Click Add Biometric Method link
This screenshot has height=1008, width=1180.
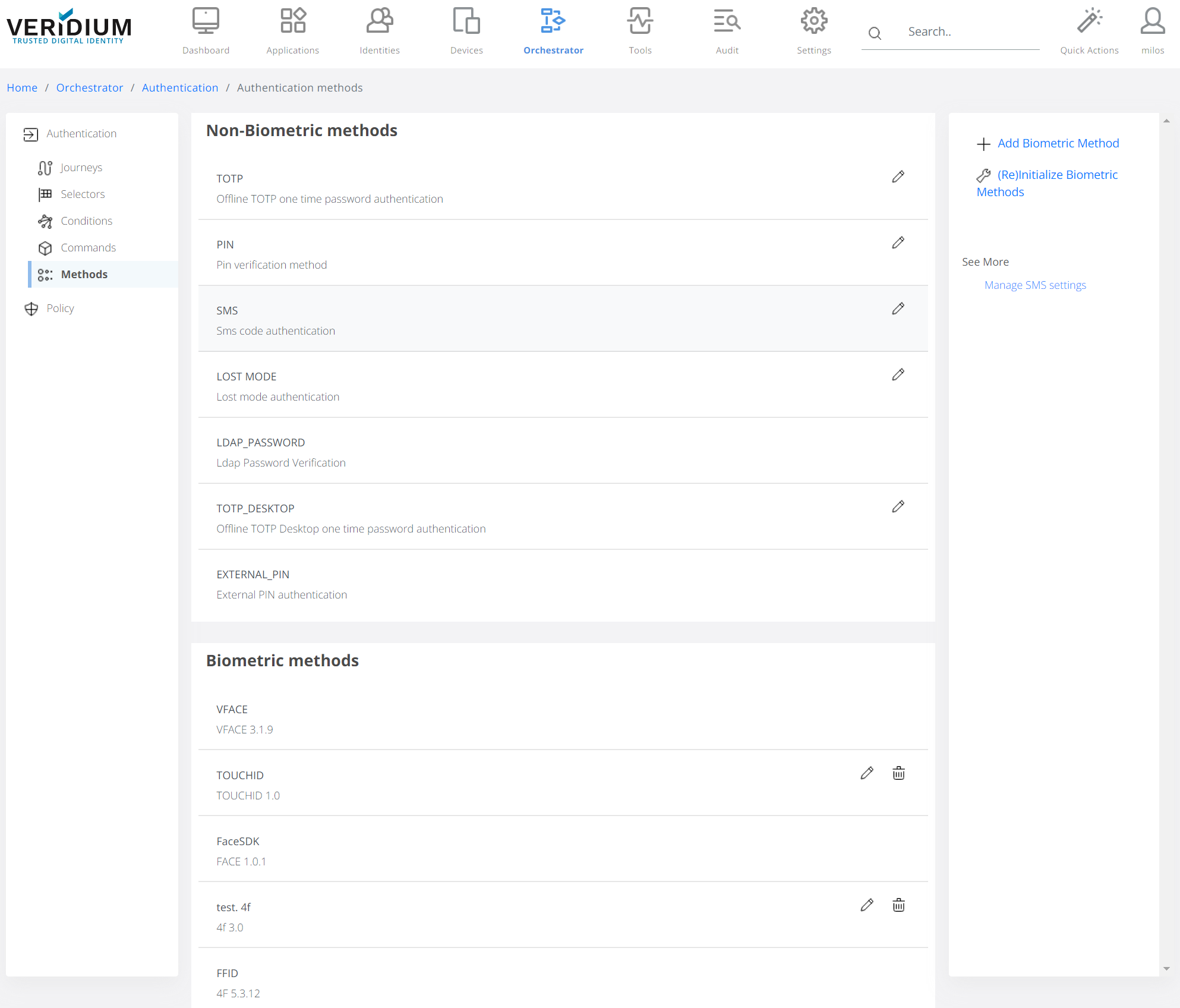pos(1058,143)
